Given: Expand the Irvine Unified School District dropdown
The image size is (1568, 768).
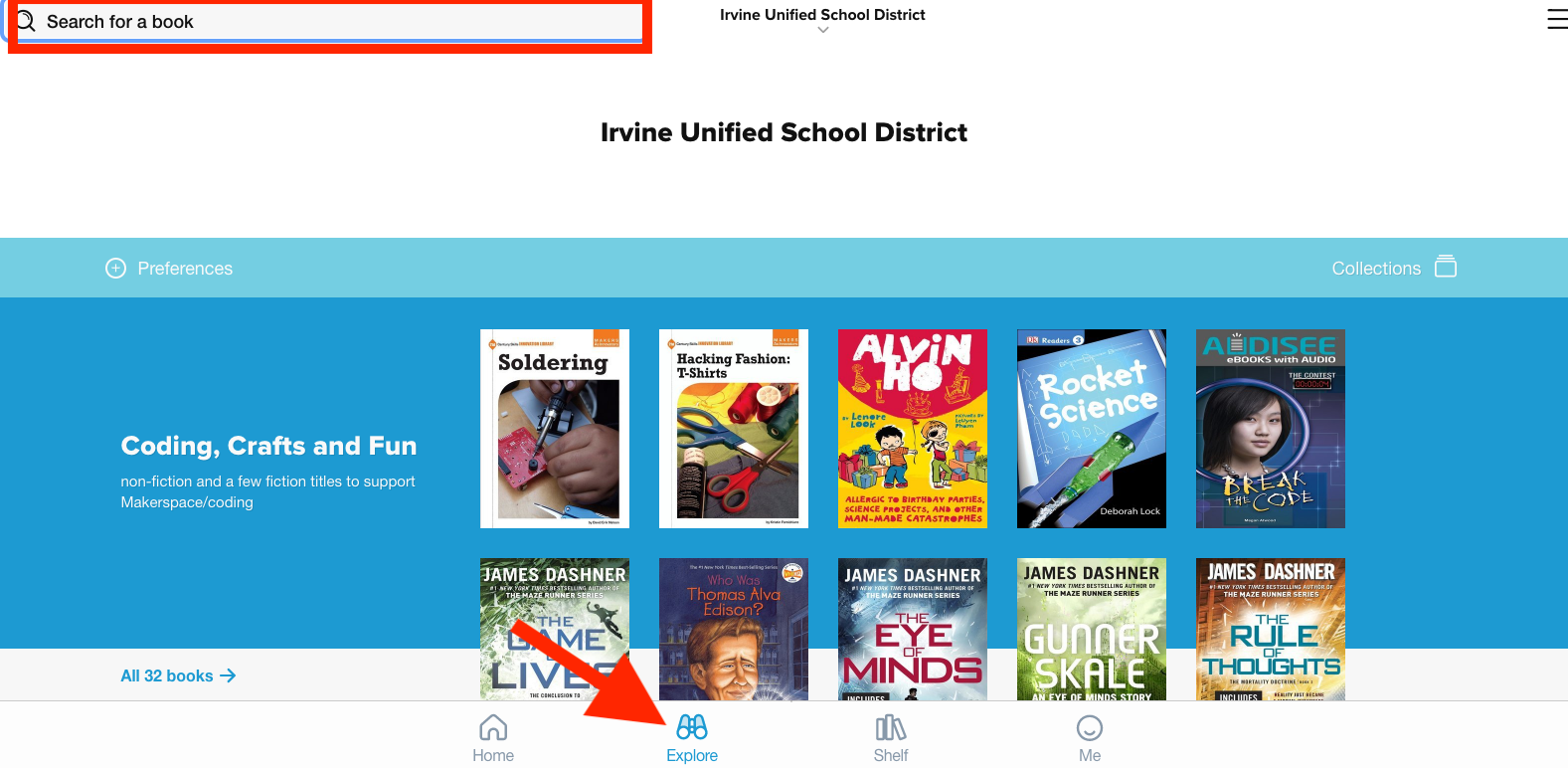Looking at the screenshot, I should coord(822,15).
